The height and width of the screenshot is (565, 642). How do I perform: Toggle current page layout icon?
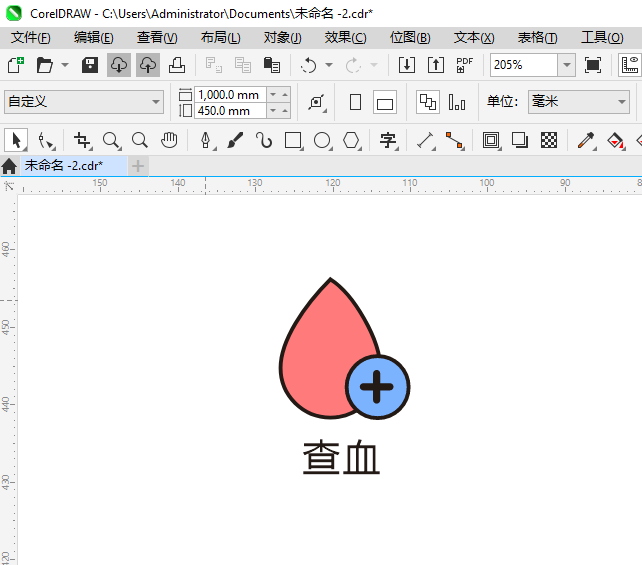click(x=457, y=102)
